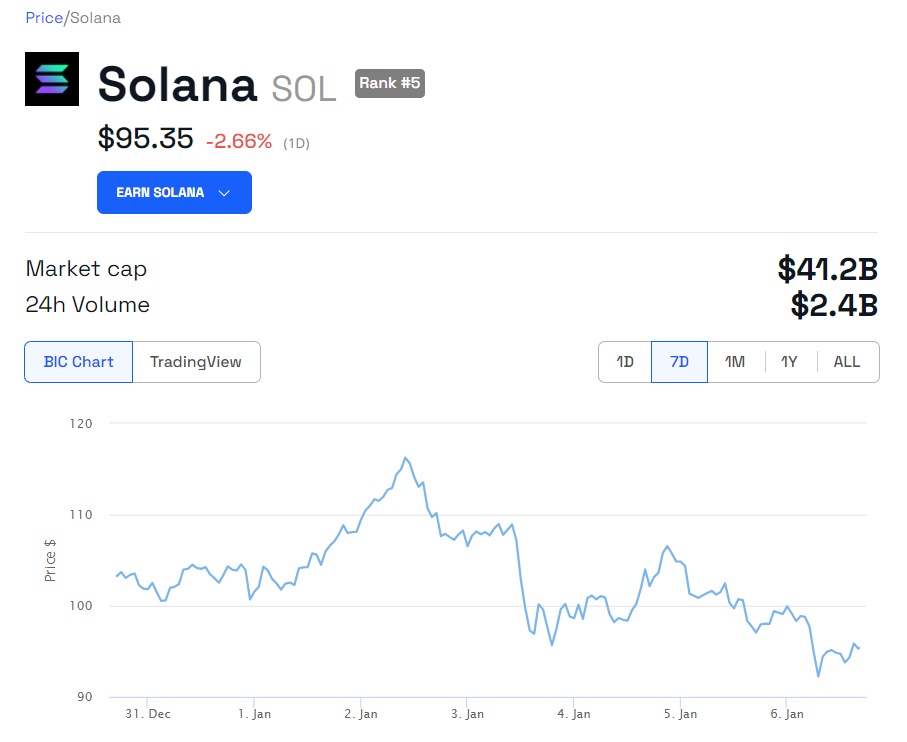Click the Rank #5 badge
The width and height of the screenshot is (907, 742).
(390, 83)
